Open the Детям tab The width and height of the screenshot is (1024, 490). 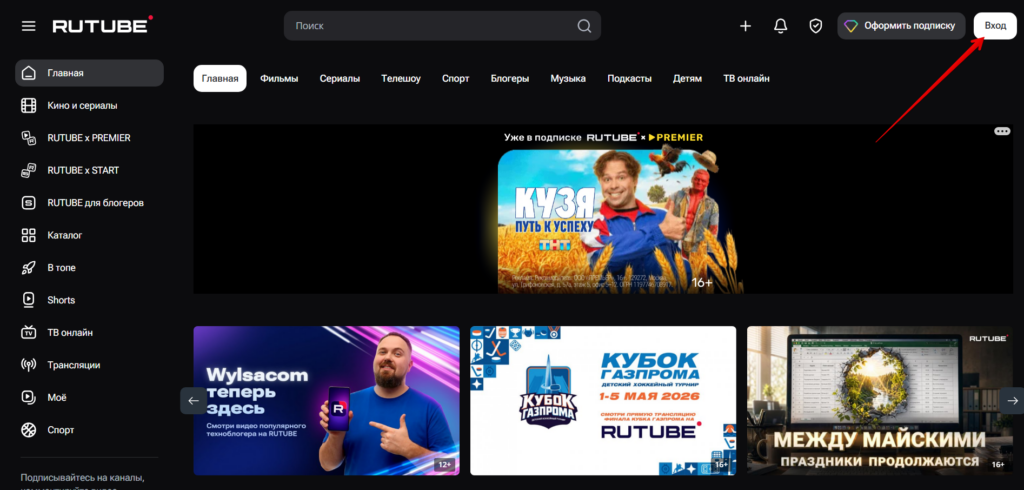(687, 78)
